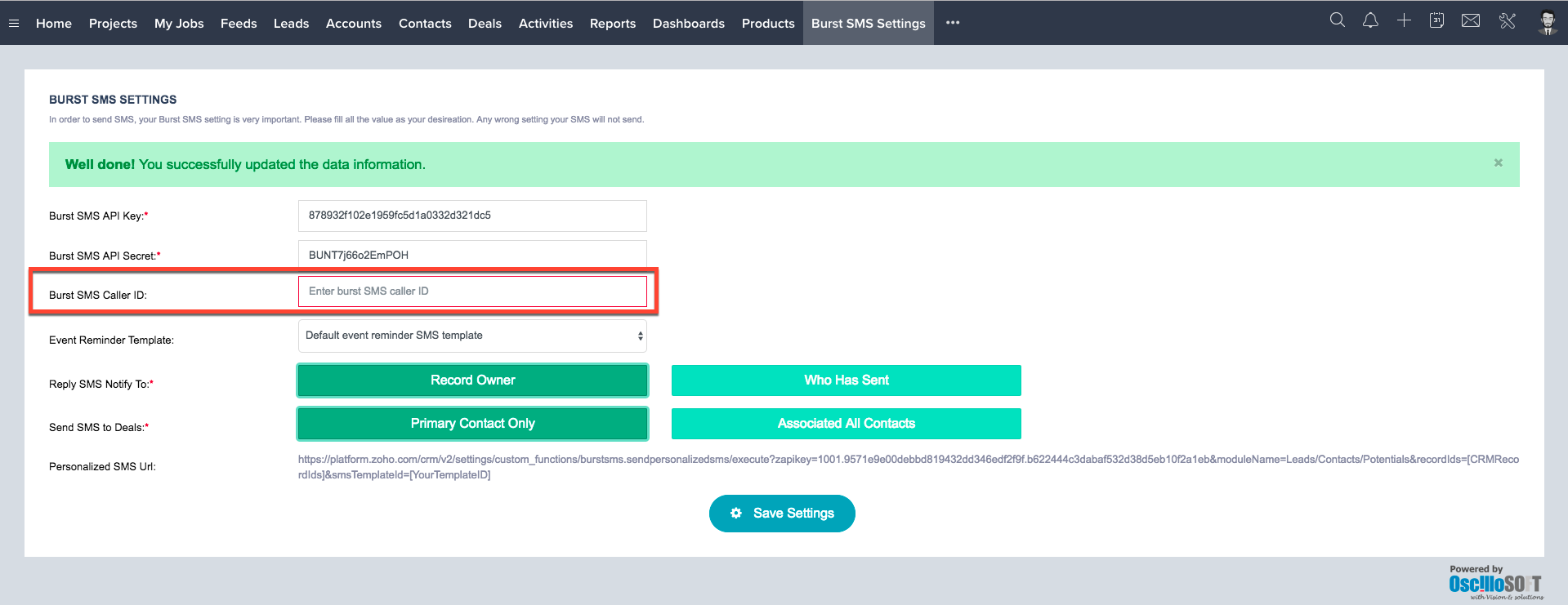The width and height of the screenshot is (1568, 605).
Task: Open the Event Reminder Template dropdown
Action: [472, 336]
